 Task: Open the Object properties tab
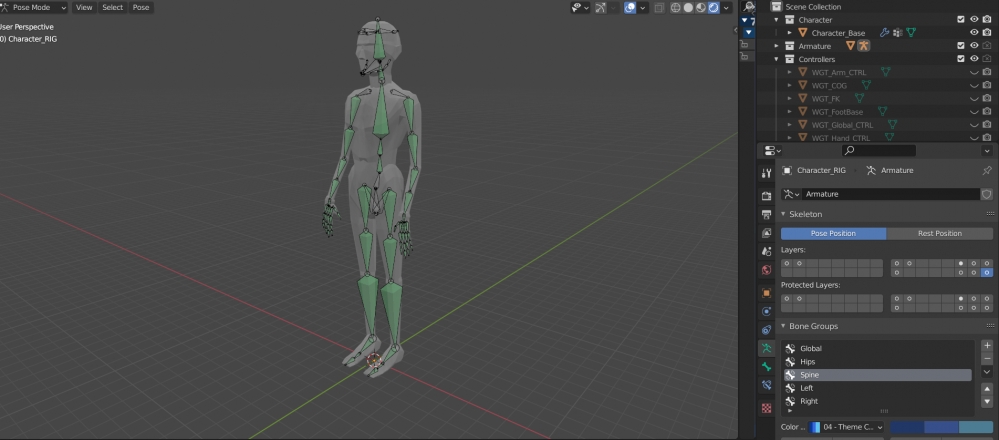point(766,293)
